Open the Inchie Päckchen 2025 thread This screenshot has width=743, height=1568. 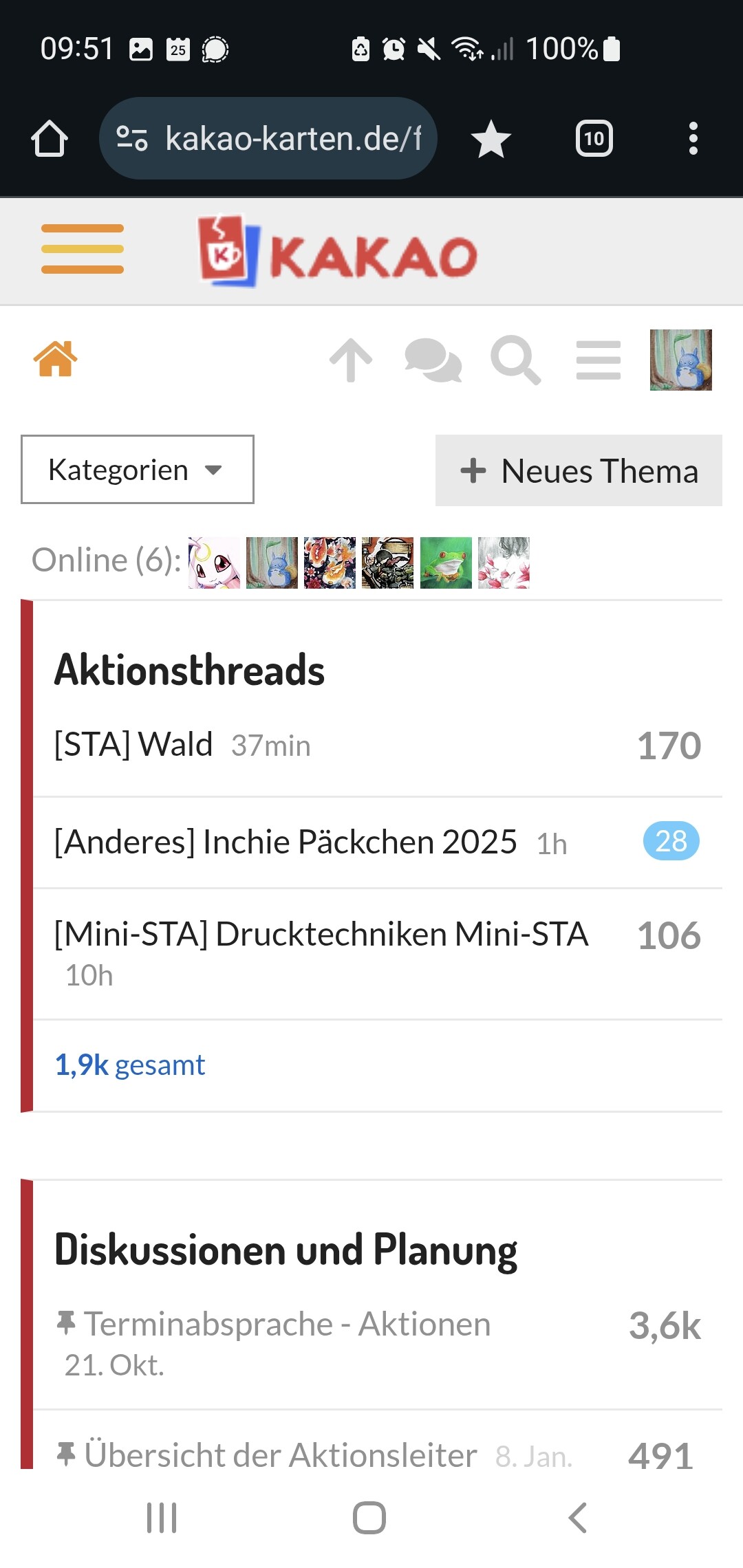click(x=286, y=842)
